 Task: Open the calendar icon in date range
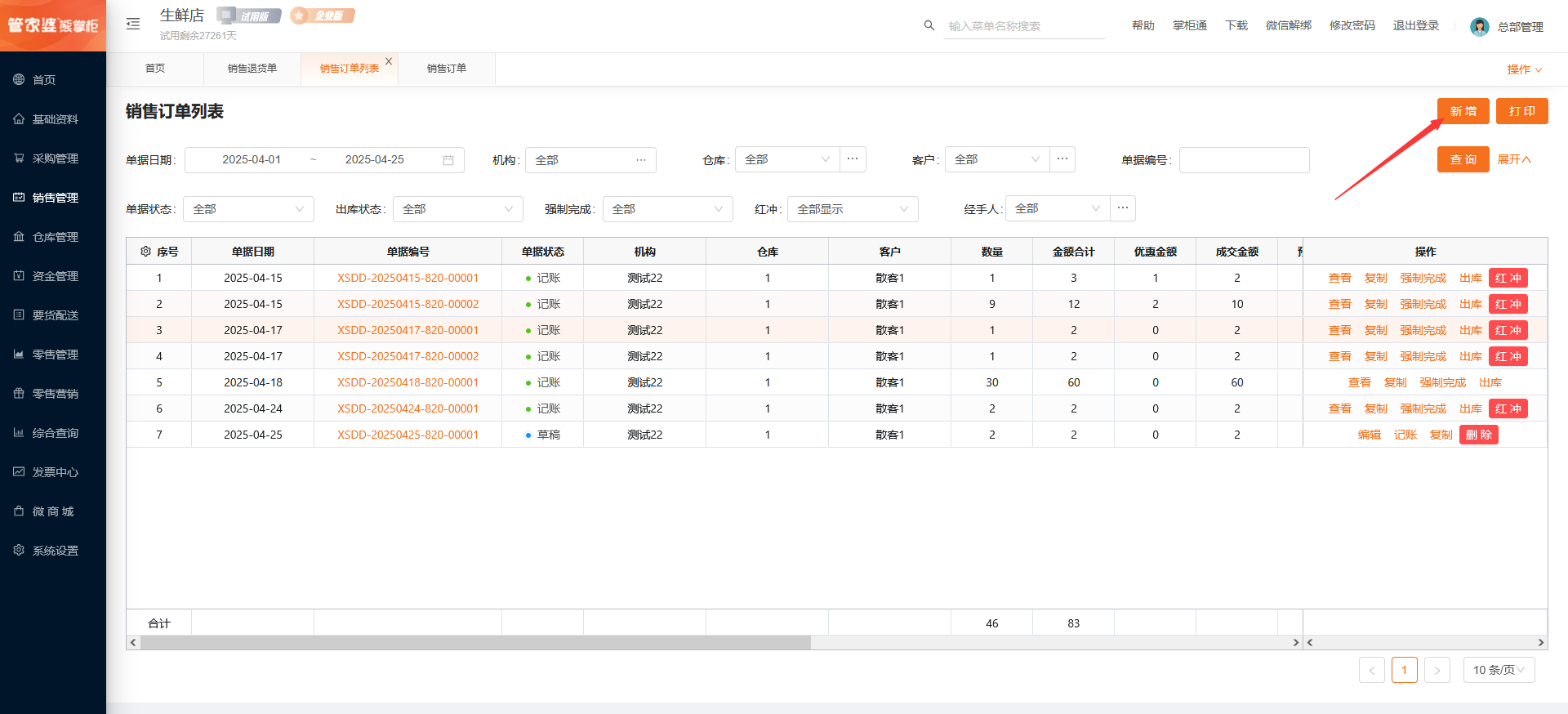pyautogui.click(x=448, y=160)
